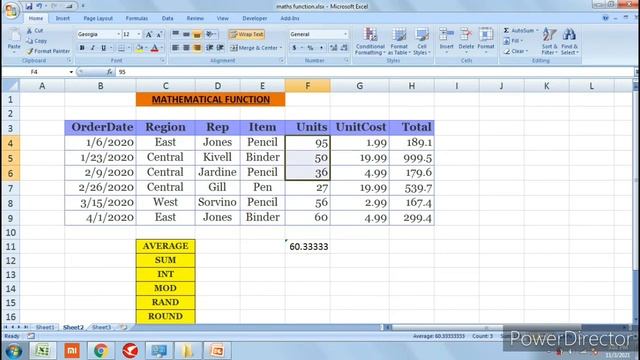Toggle Wrap Text
The image size is (640, 360).
point(247,35)
